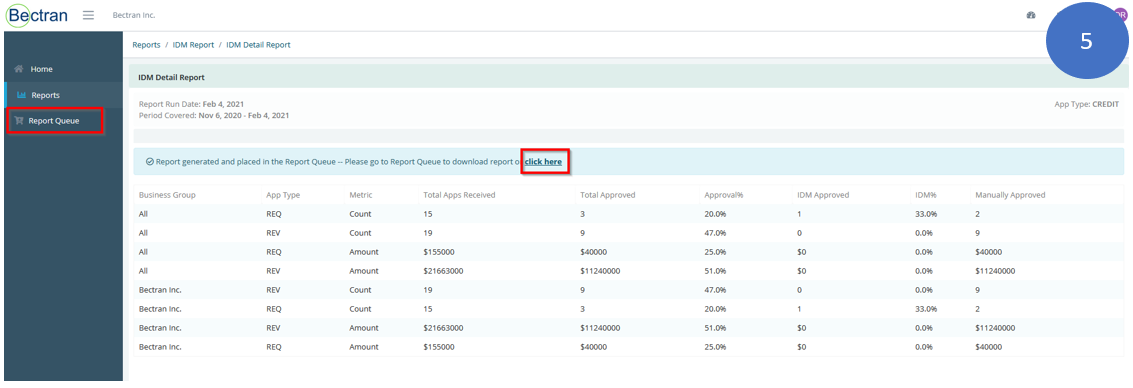Click the 'IDM%' column header

pyautogui.click(x=925, y=195)
